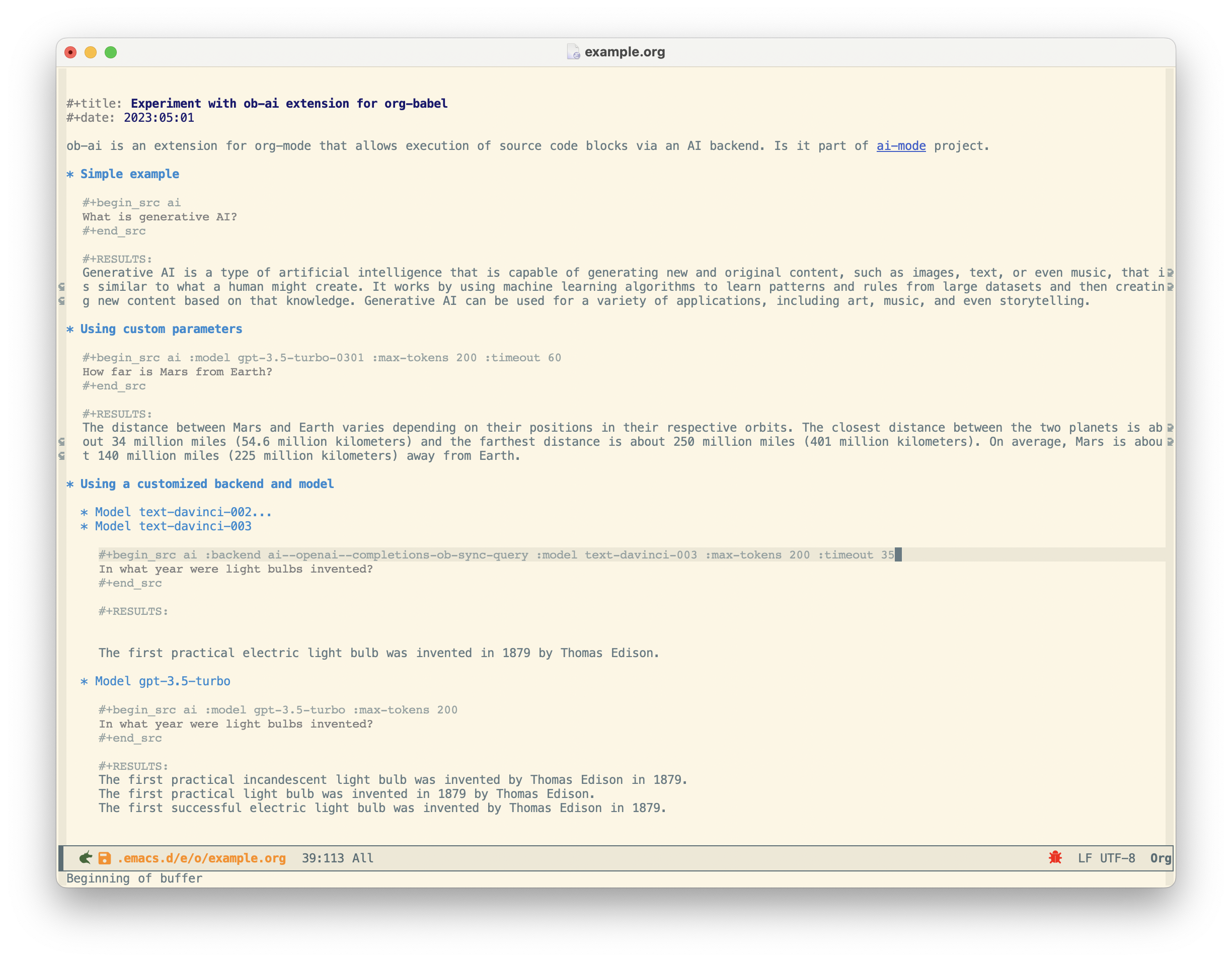The width and height of the screenshot is (1232, 962).
Task: Click the red close window button
Action: point(70,52)
